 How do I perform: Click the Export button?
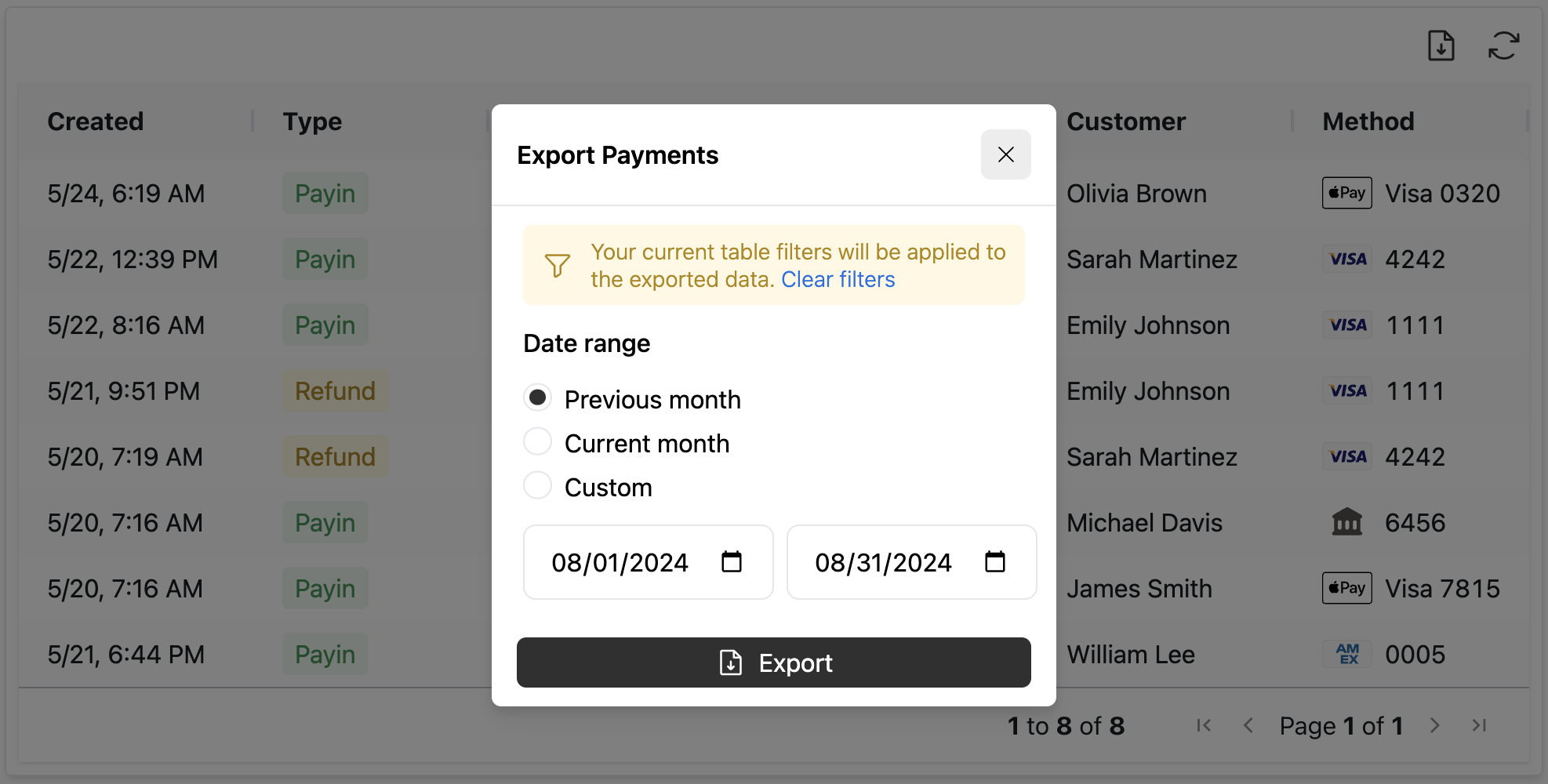pyautogui.click(x=773, y=662)
